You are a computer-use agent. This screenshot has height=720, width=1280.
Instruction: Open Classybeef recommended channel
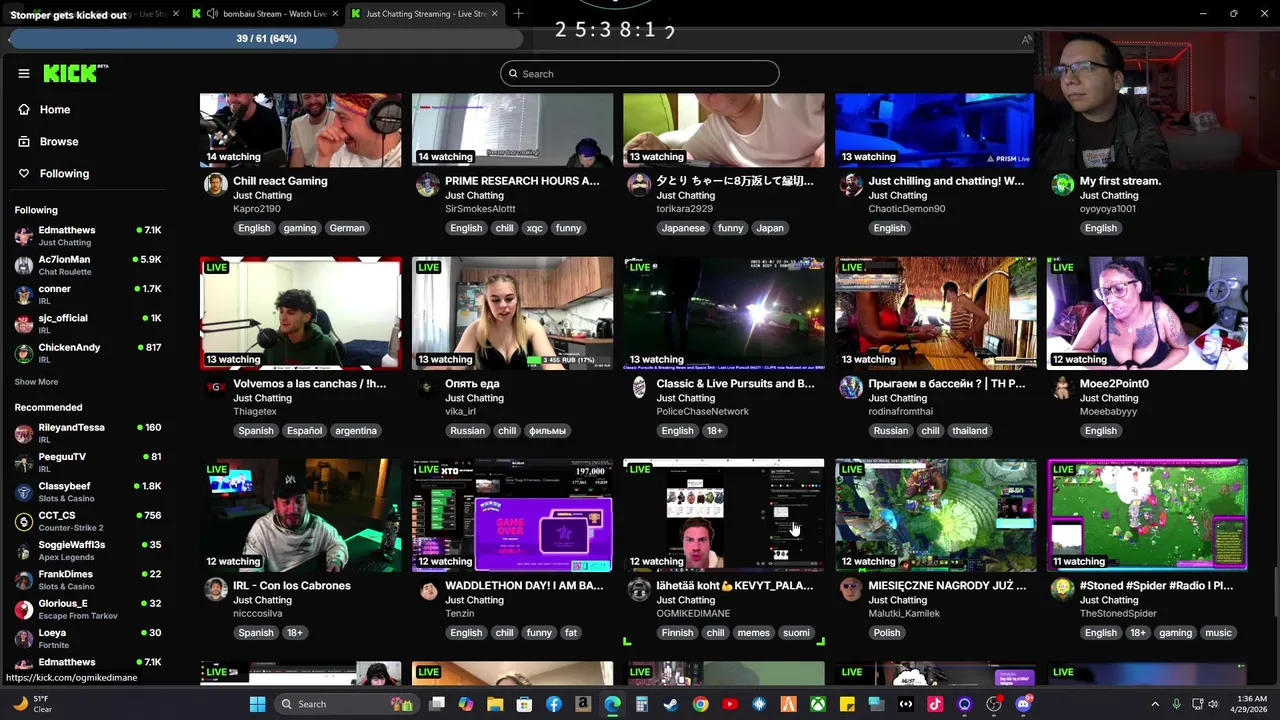(88, 491)
